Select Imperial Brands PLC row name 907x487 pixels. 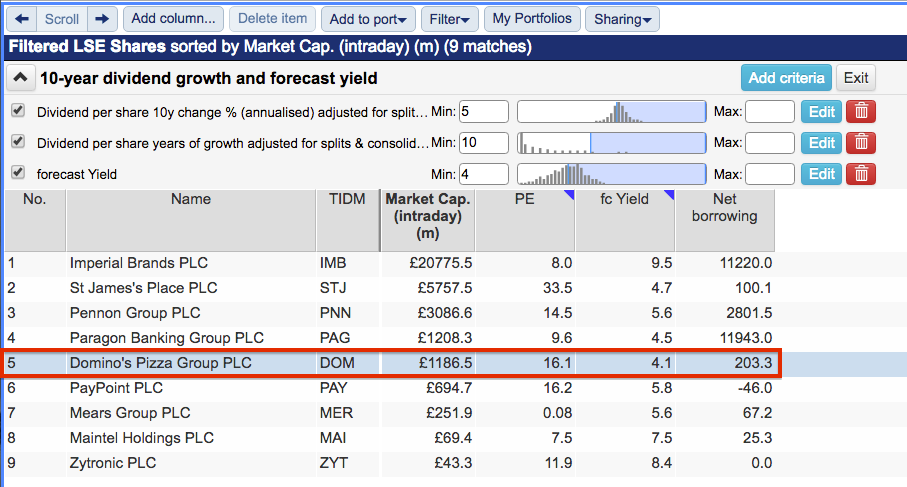tap(139, 263)
